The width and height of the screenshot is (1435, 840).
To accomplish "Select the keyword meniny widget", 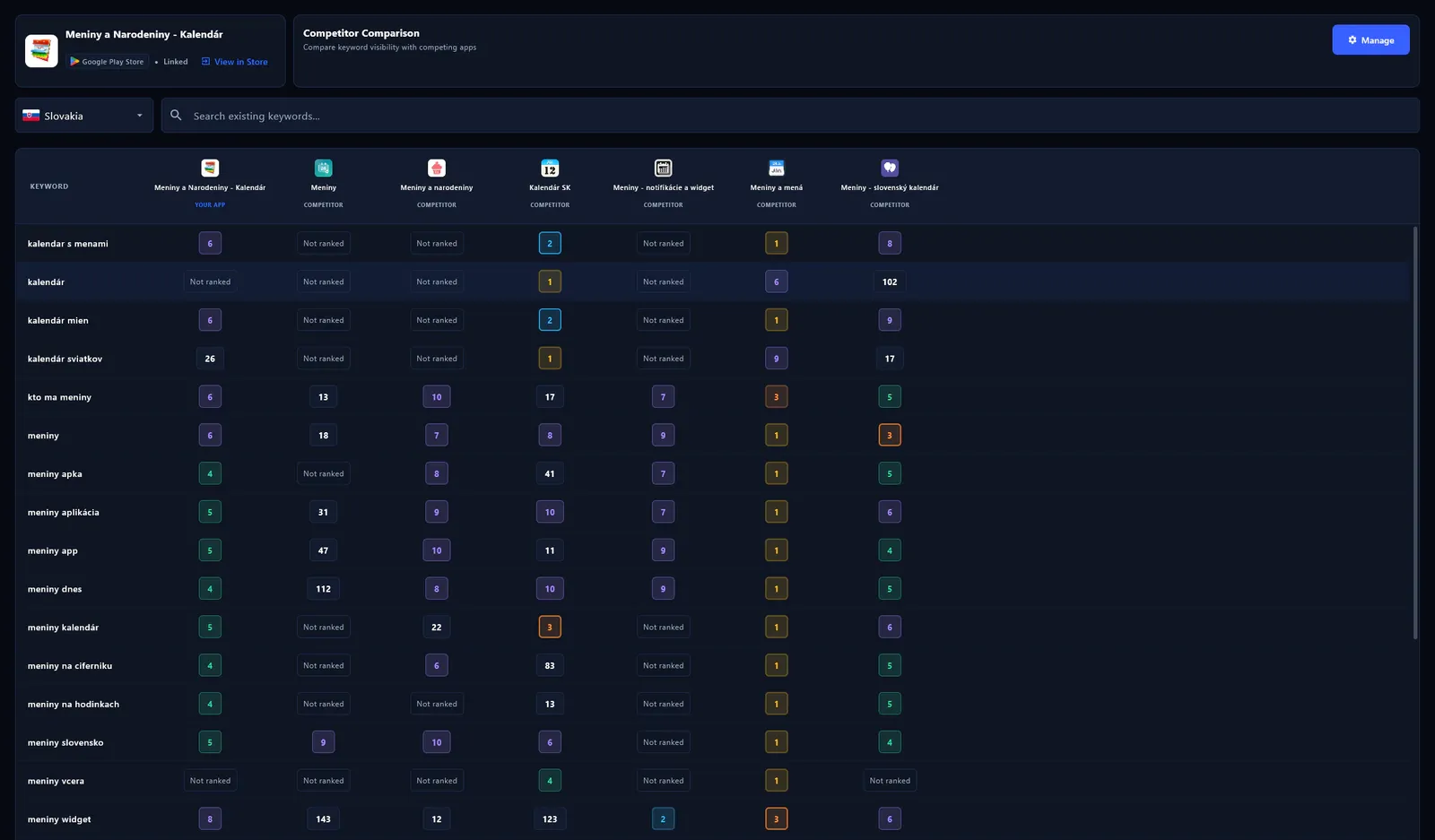I will (59, 819).
